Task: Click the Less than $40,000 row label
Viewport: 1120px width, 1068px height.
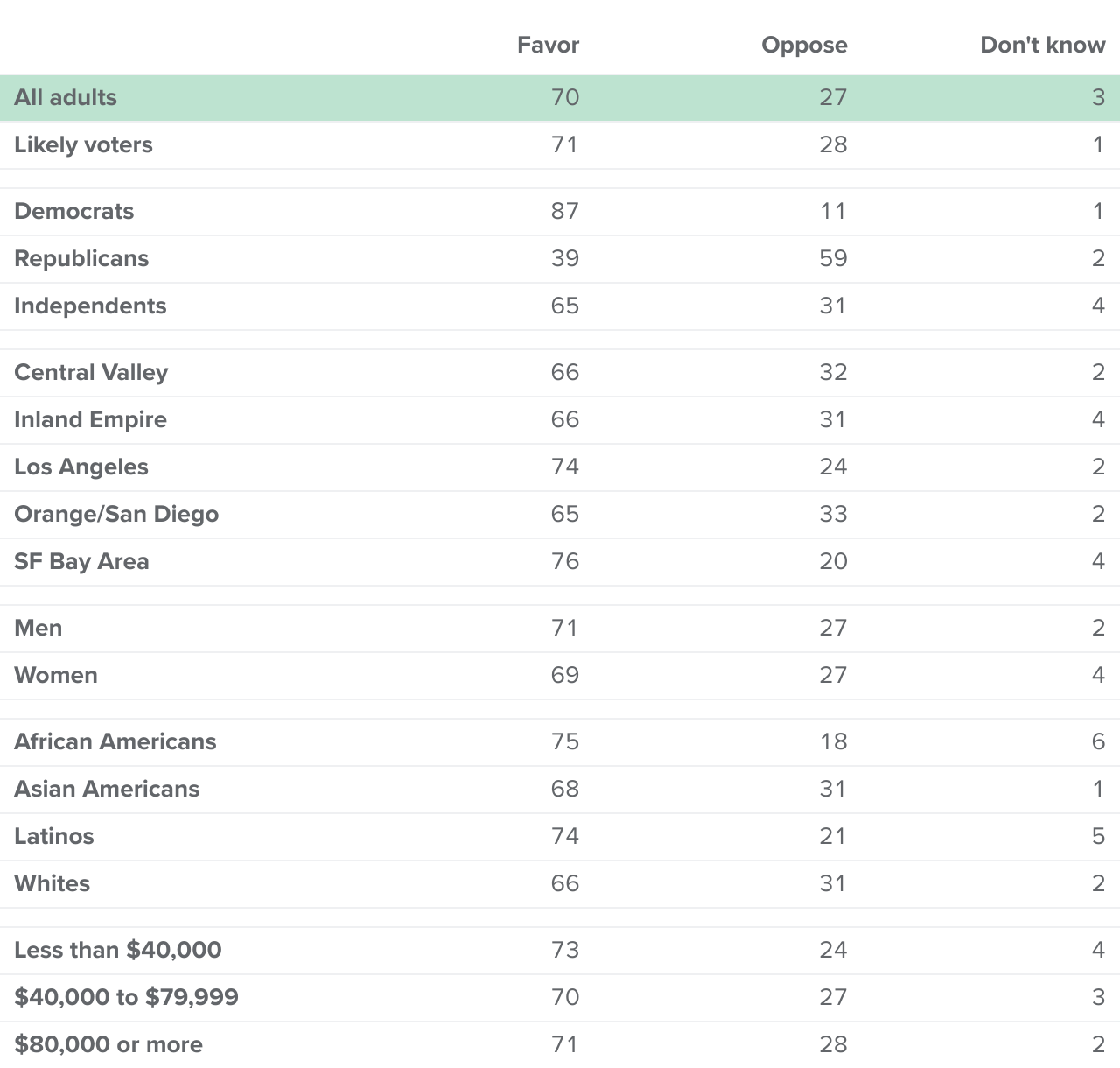Action: tap(118, 950)
